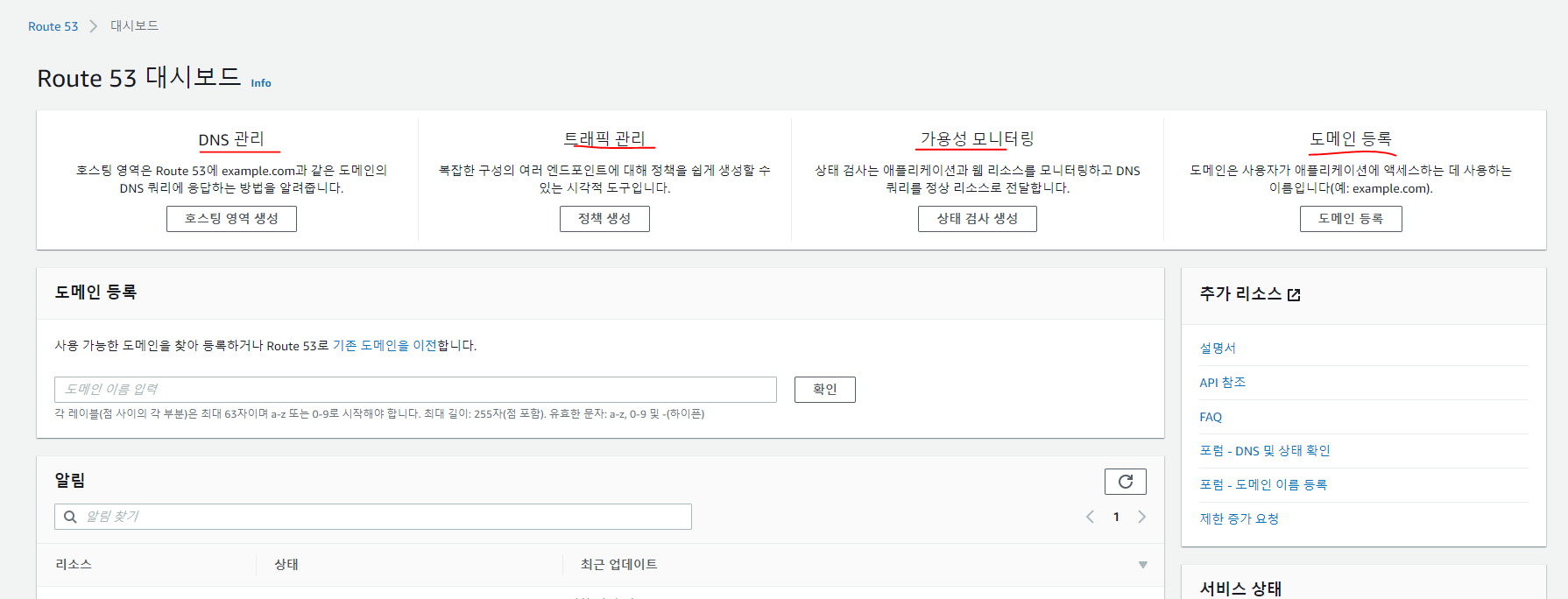Open 포럼 - DNS 및 상태 확인 link
This screenshot has width=1568, height=599.
1265,451
